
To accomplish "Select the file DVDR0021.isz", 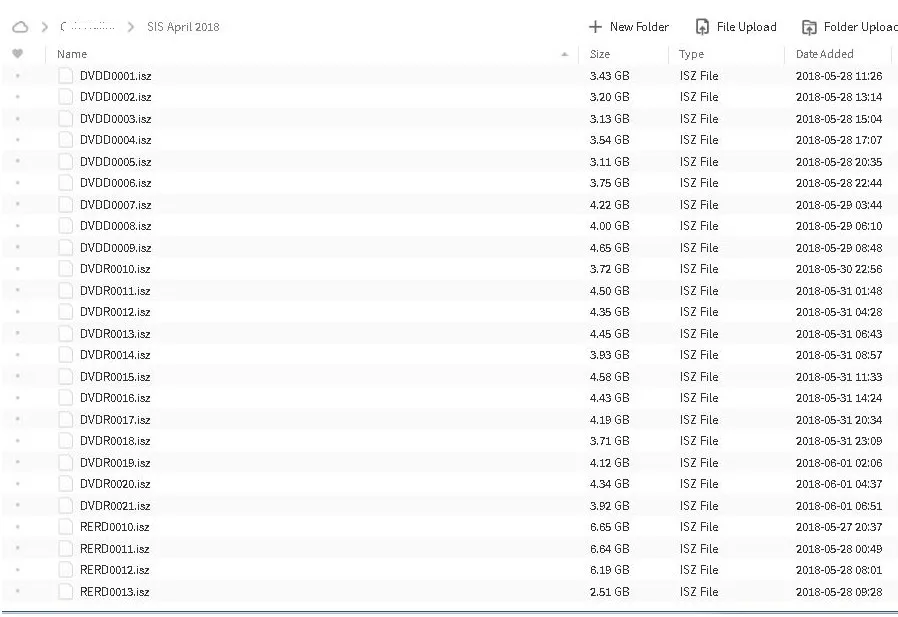I will click(115, 505).
